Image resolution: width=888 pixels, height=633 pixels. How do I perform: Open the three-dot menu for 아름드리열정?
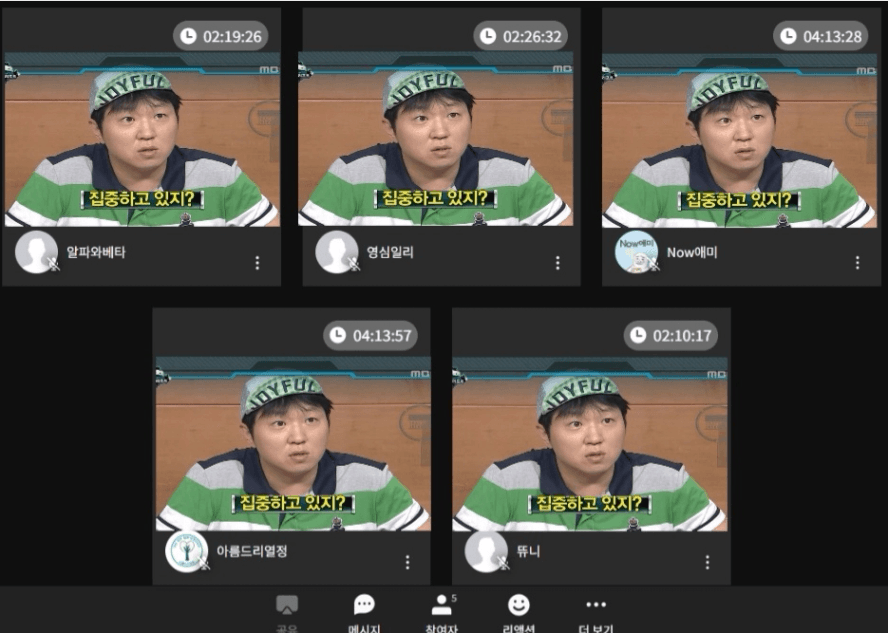click(x=407, y=562)
